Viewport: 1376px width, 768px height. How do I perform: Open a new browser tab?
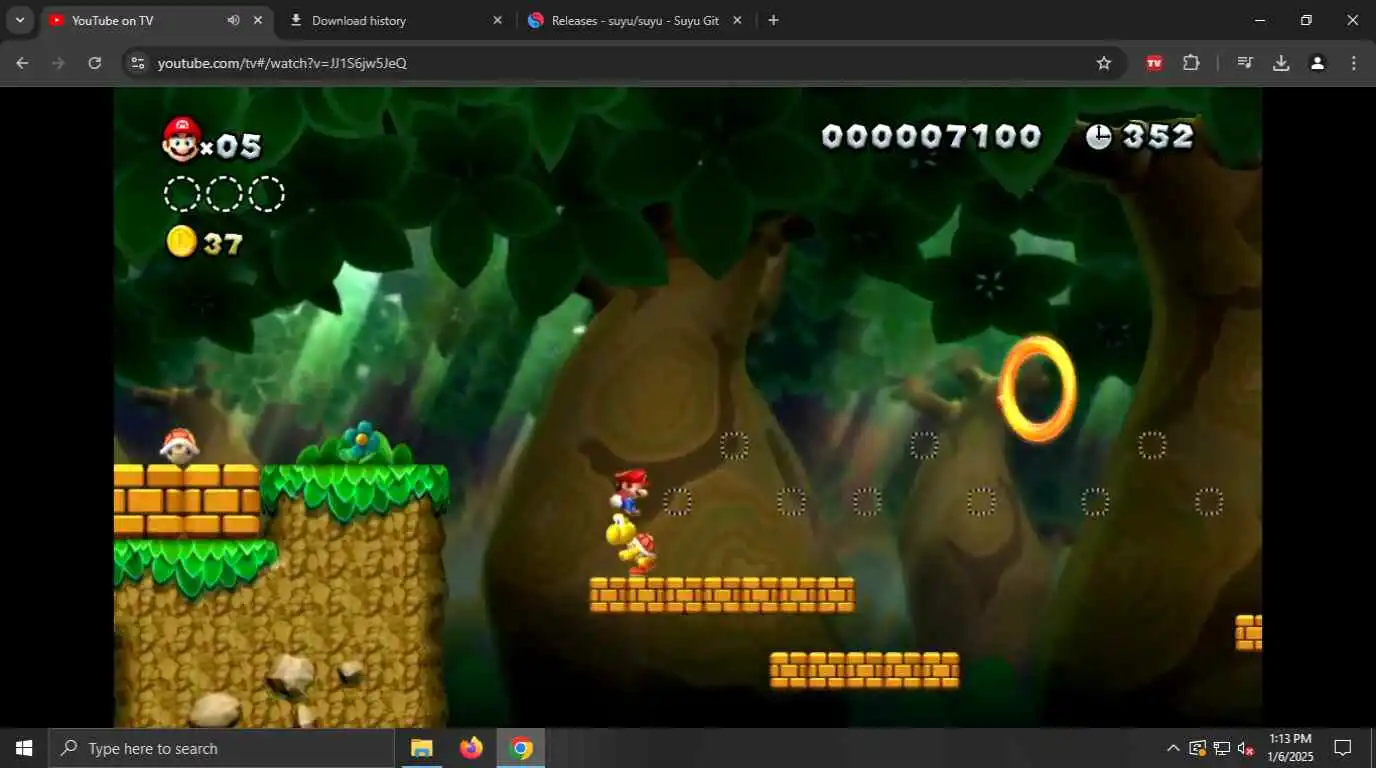[773, 20]
